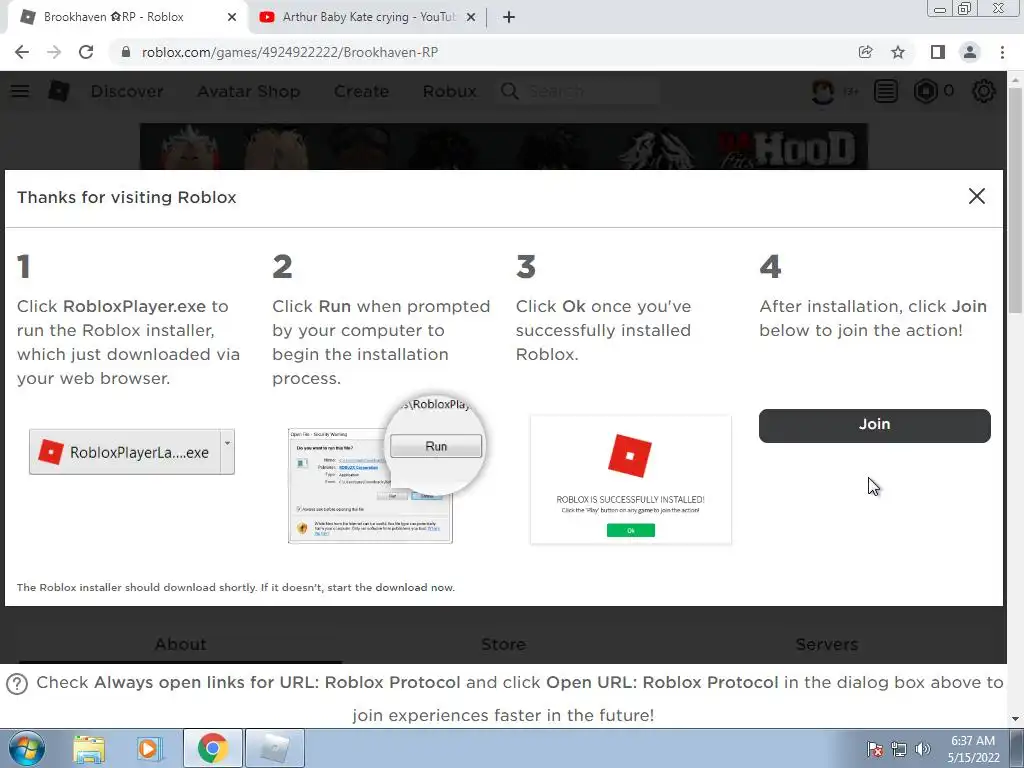Click the 'start the download now' link
1024x768 pixels.
click(x=390, y=587)
